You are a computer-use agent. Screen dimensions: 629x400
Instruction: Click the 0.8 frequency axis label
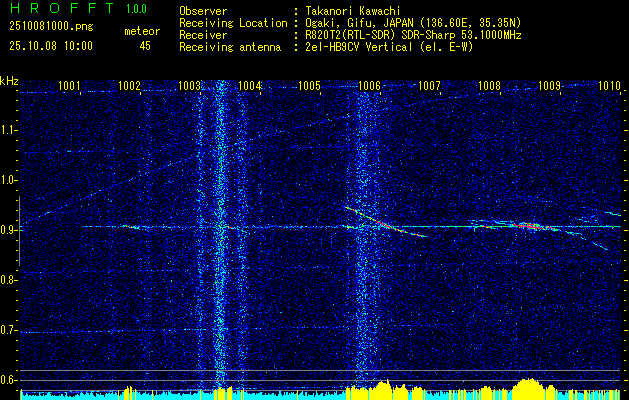tap(9, 280)
